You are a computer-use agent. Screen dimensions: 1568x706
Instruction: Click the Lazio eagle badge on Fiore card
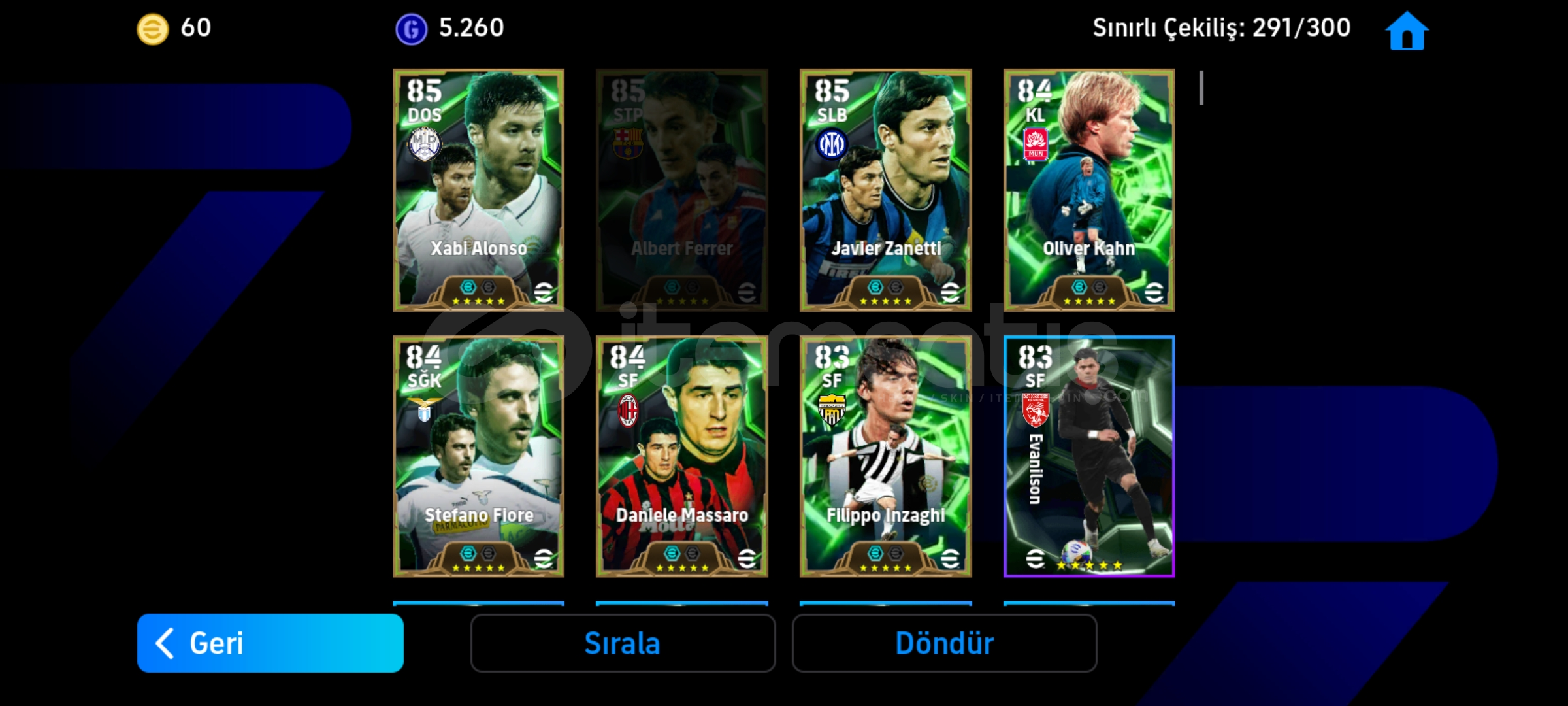(x=424, y=409)
